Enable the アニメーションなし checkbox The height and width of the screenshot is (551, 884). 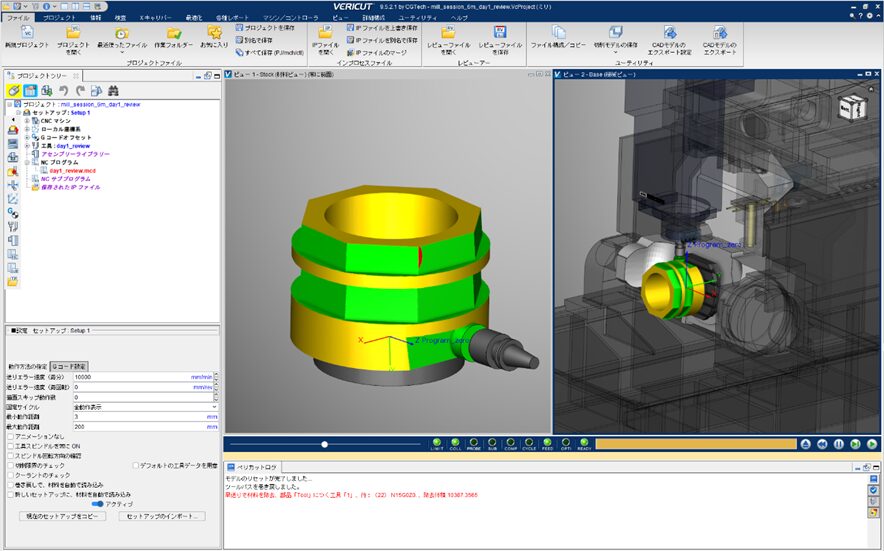[11, 436]
